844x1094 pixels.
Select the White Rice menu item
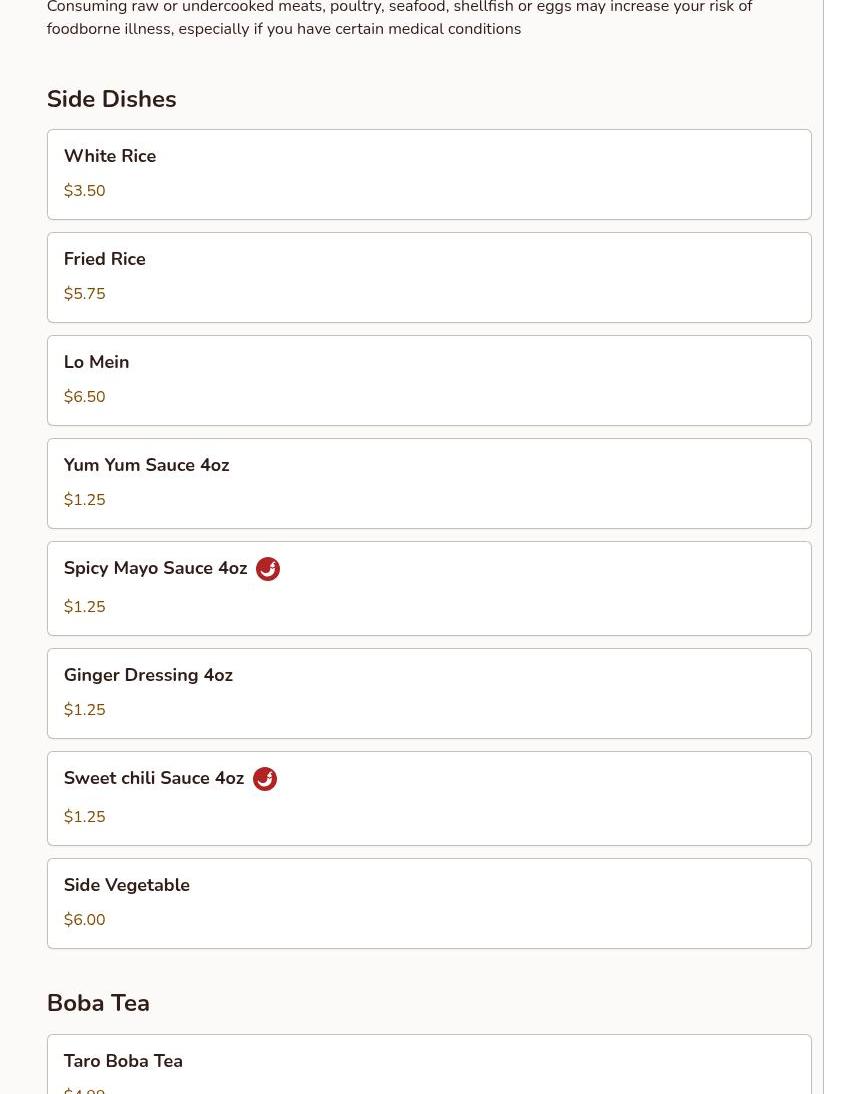tap(429, 174)
